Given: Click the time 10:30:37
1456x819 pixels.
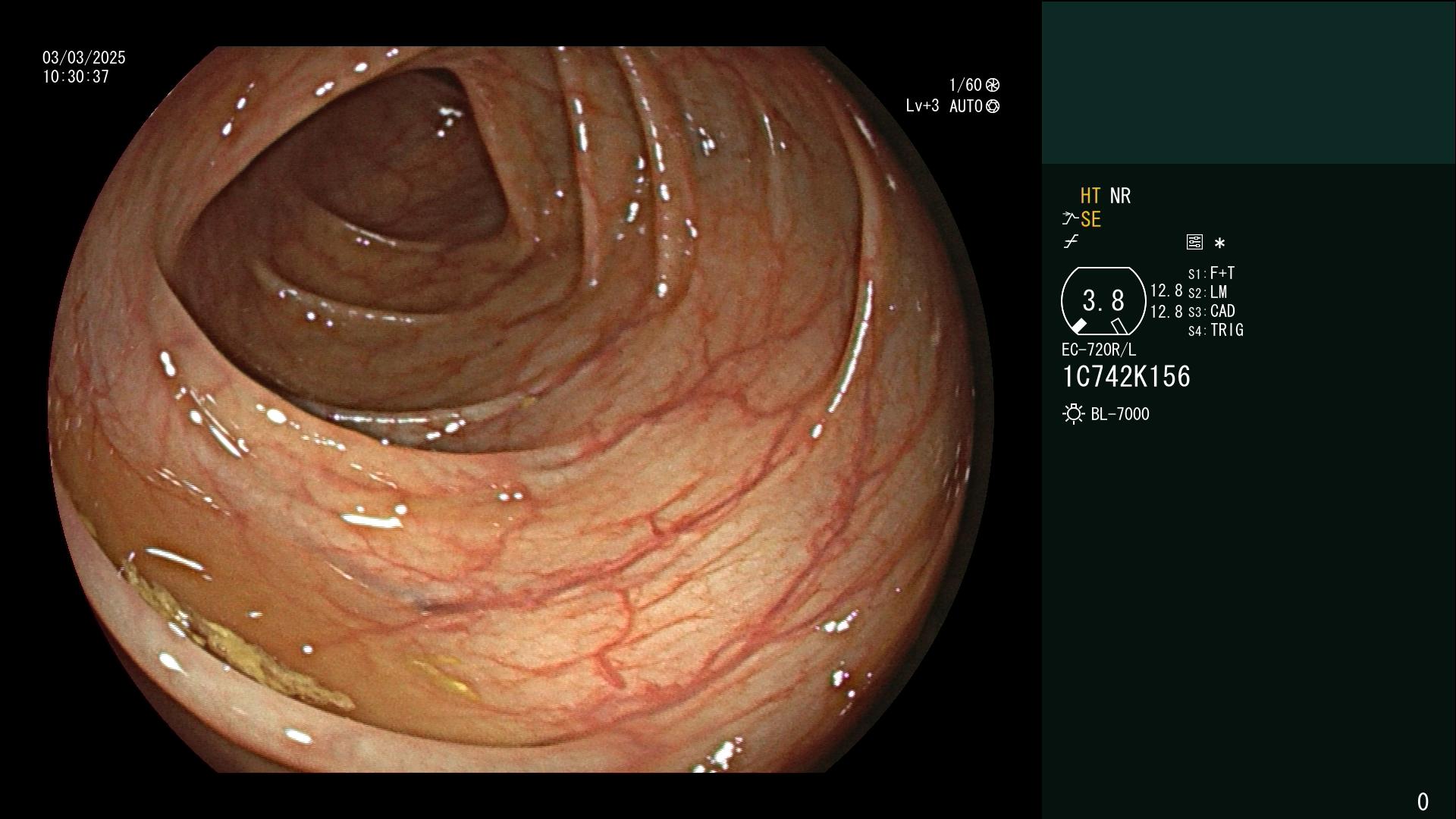Looking at the screenshot, I should pyautogui.click(x=76, y=77).
